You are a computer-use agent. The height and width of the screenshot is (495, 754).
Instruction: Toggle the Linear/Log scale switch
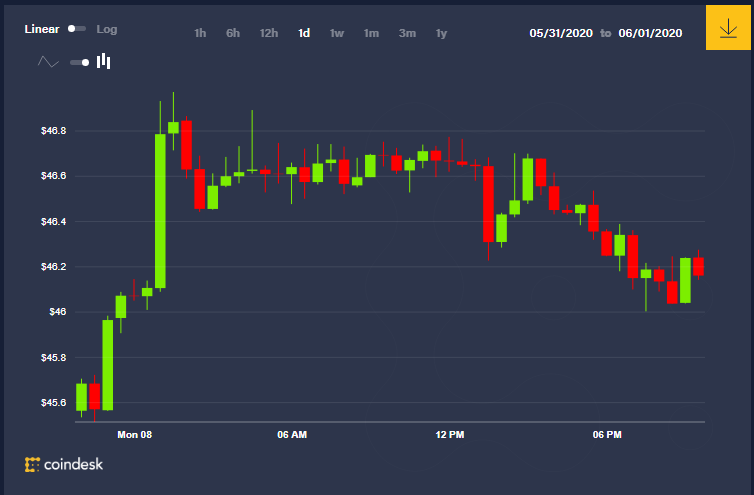pos(77,29)
